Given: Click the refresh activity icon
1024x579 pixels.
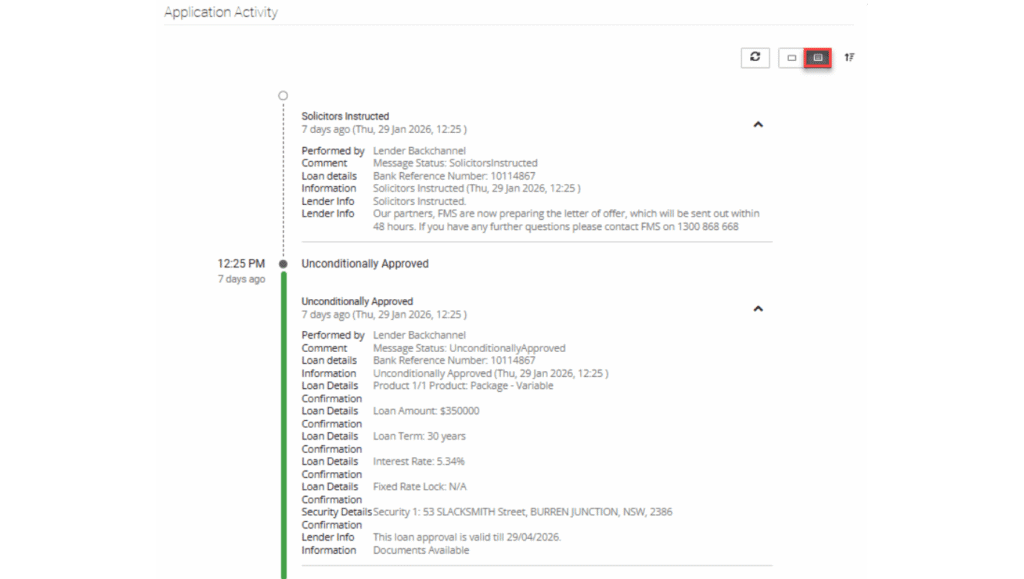Looking at the screenshot, I should pyautogui.click(x=755, y=57).
